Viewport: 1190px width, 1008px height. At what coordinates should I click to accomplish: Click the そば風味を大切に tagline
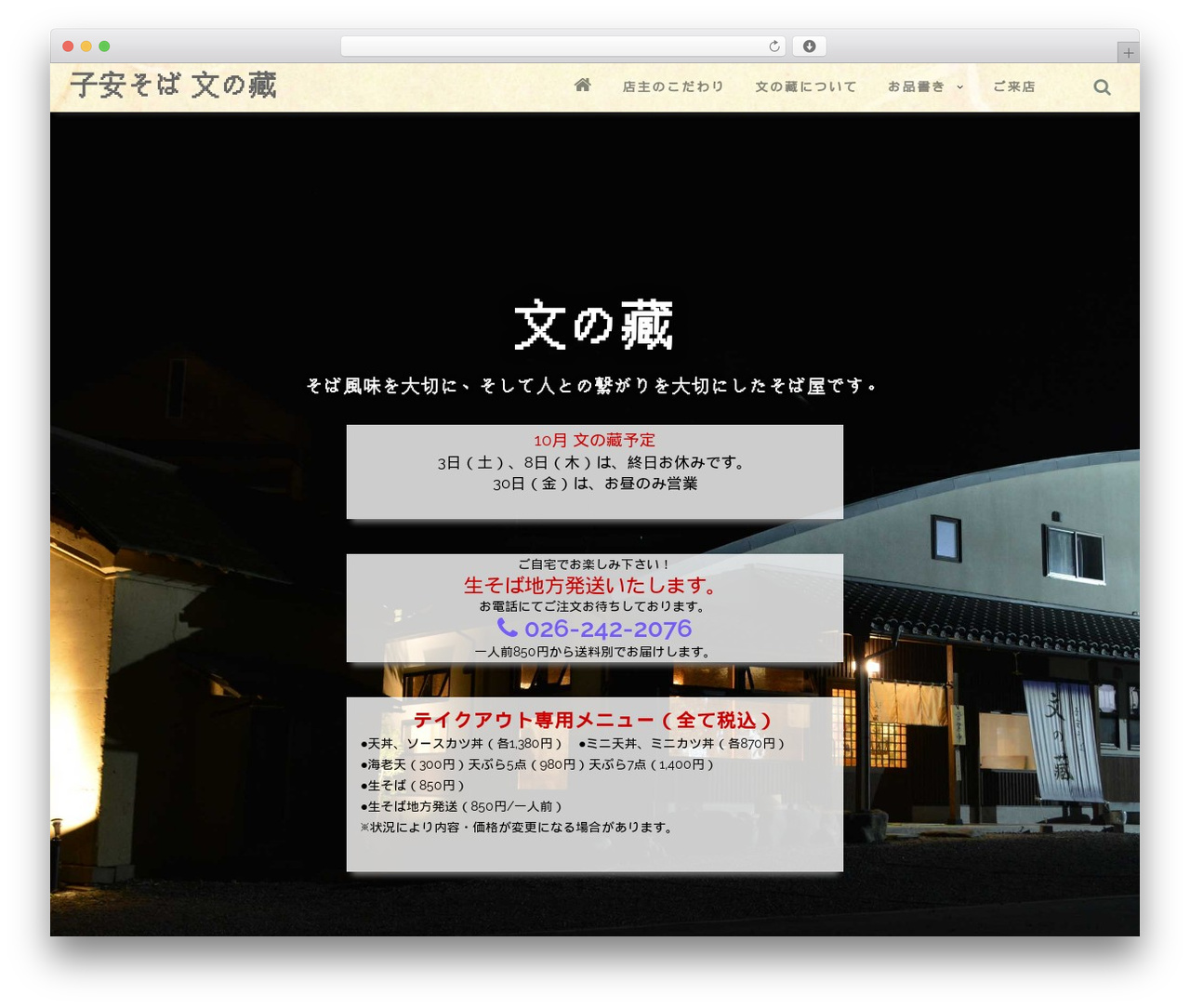593,385
